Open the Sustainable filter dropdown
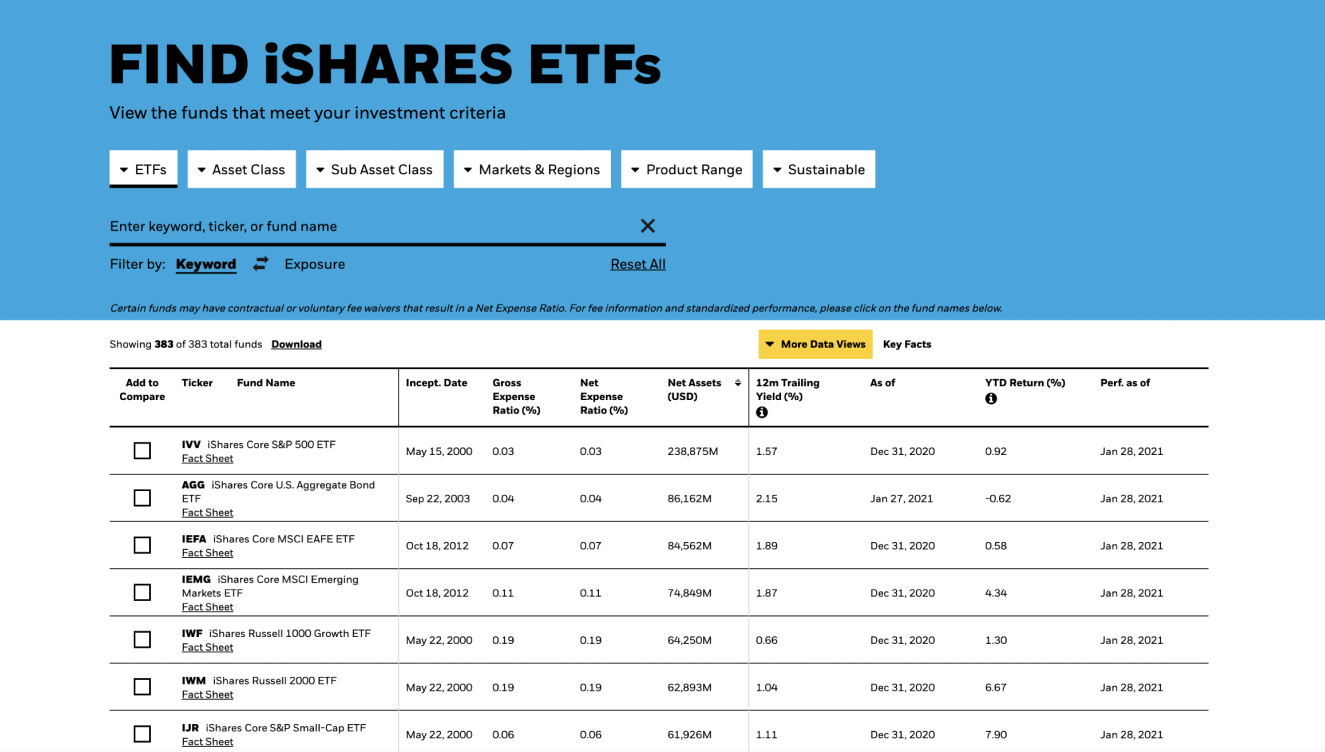1325x752 pixels. (x=818, y=169)
